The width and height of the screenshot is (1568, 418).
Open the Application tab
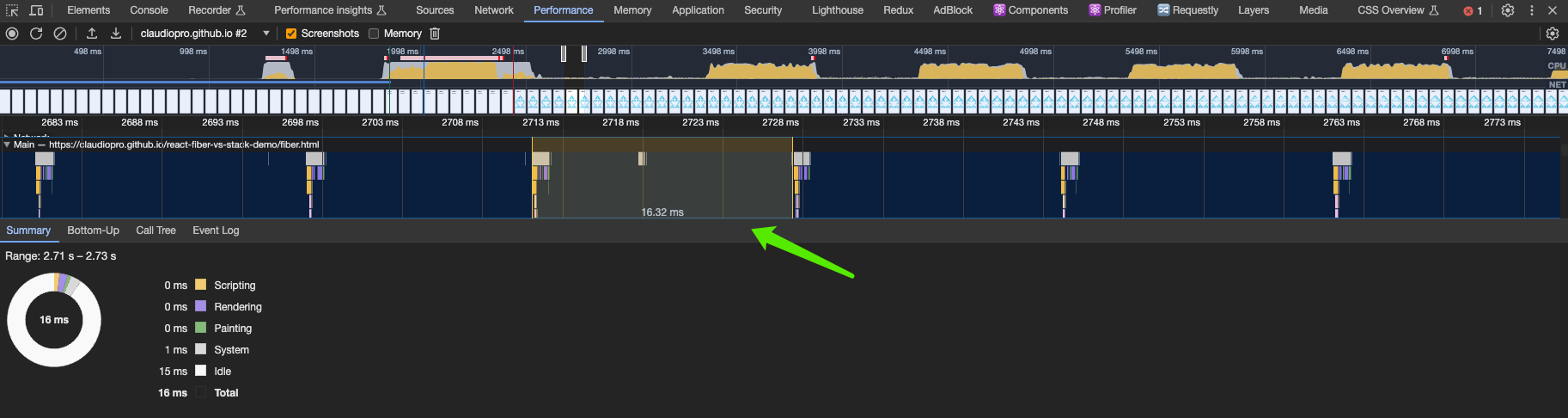(x=698, y=10)
